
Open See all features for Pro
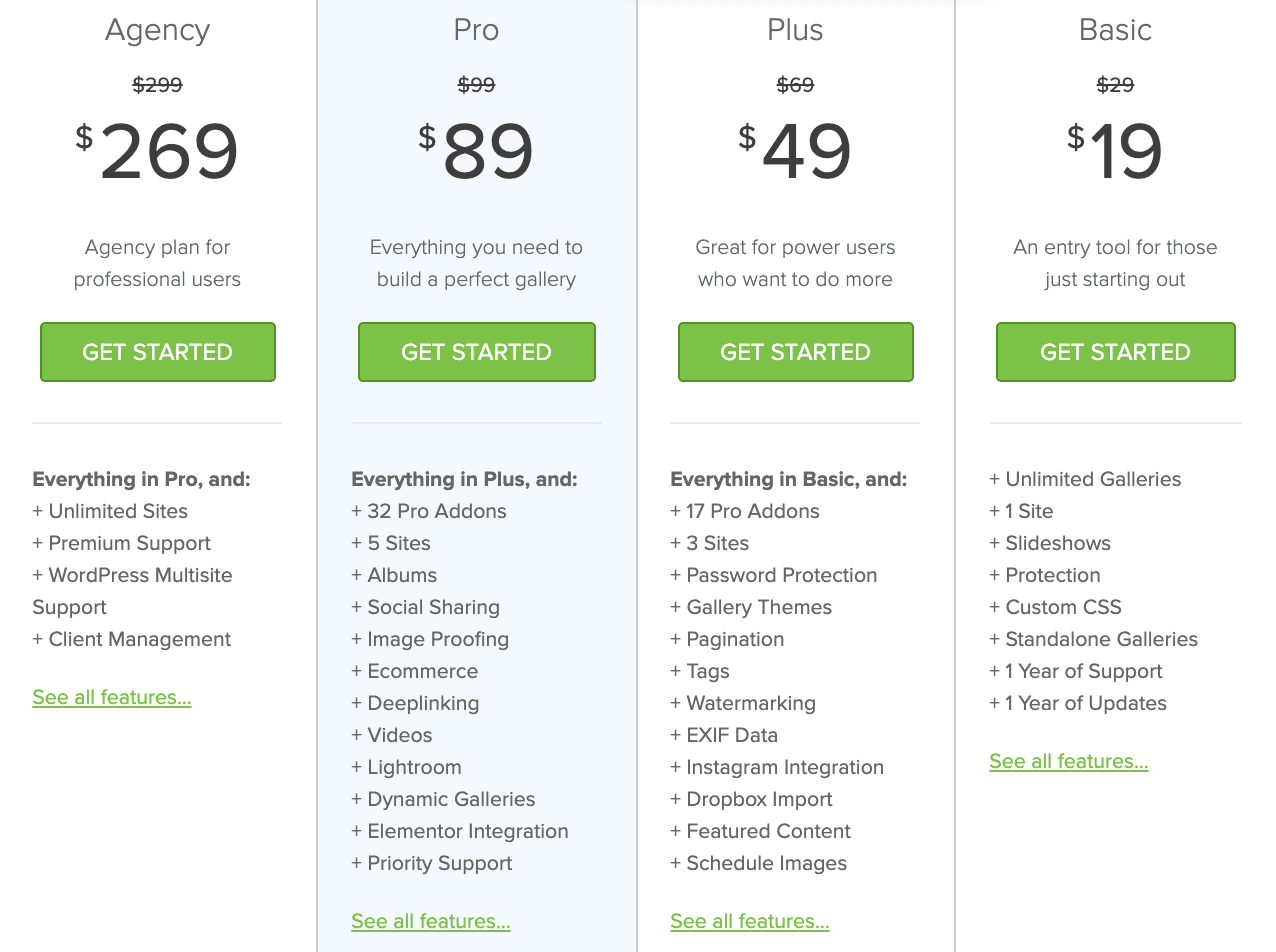point(431,921)
